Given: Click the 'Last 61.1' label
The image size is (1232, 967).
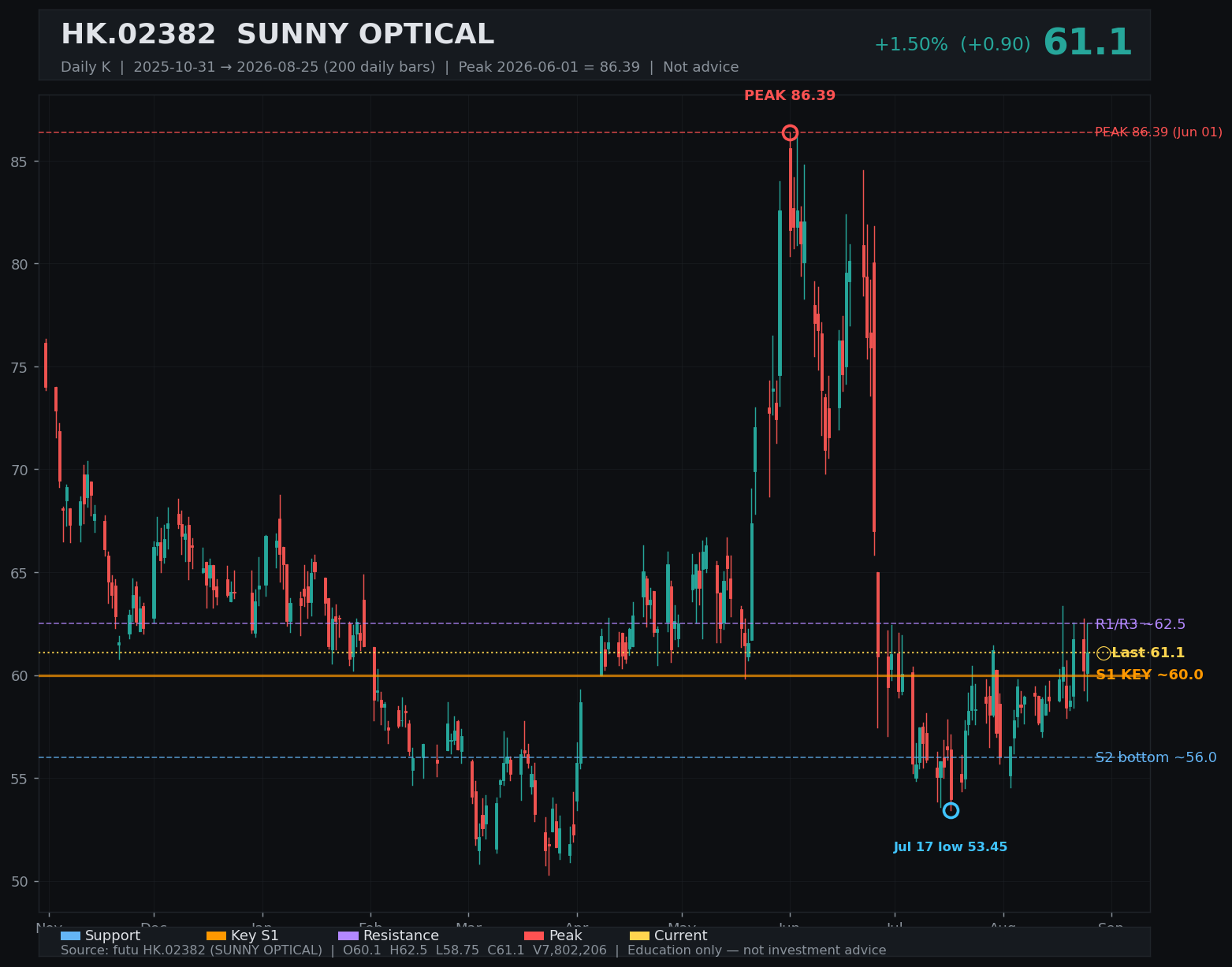Looking at the screenshot, I should coord(1148,653).
